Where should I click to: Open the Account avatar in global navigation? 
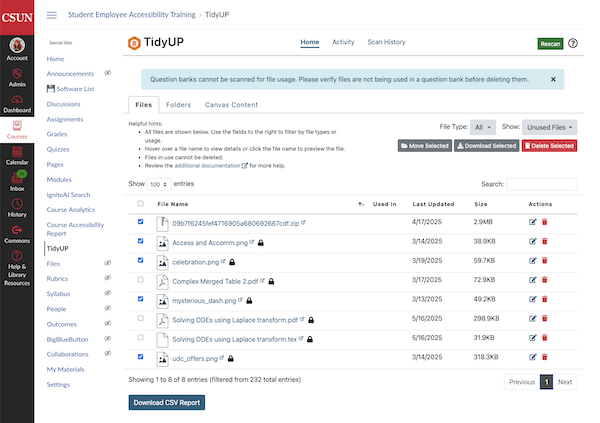pos(17,45)
